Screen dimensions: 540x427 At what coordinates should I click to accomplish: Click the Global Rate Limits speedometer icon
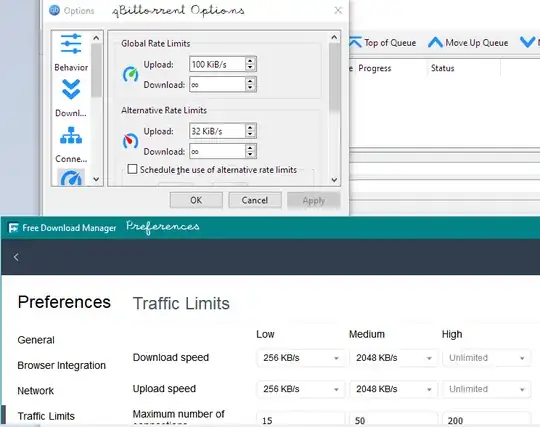pyautogui.click(x=131, y=74)
